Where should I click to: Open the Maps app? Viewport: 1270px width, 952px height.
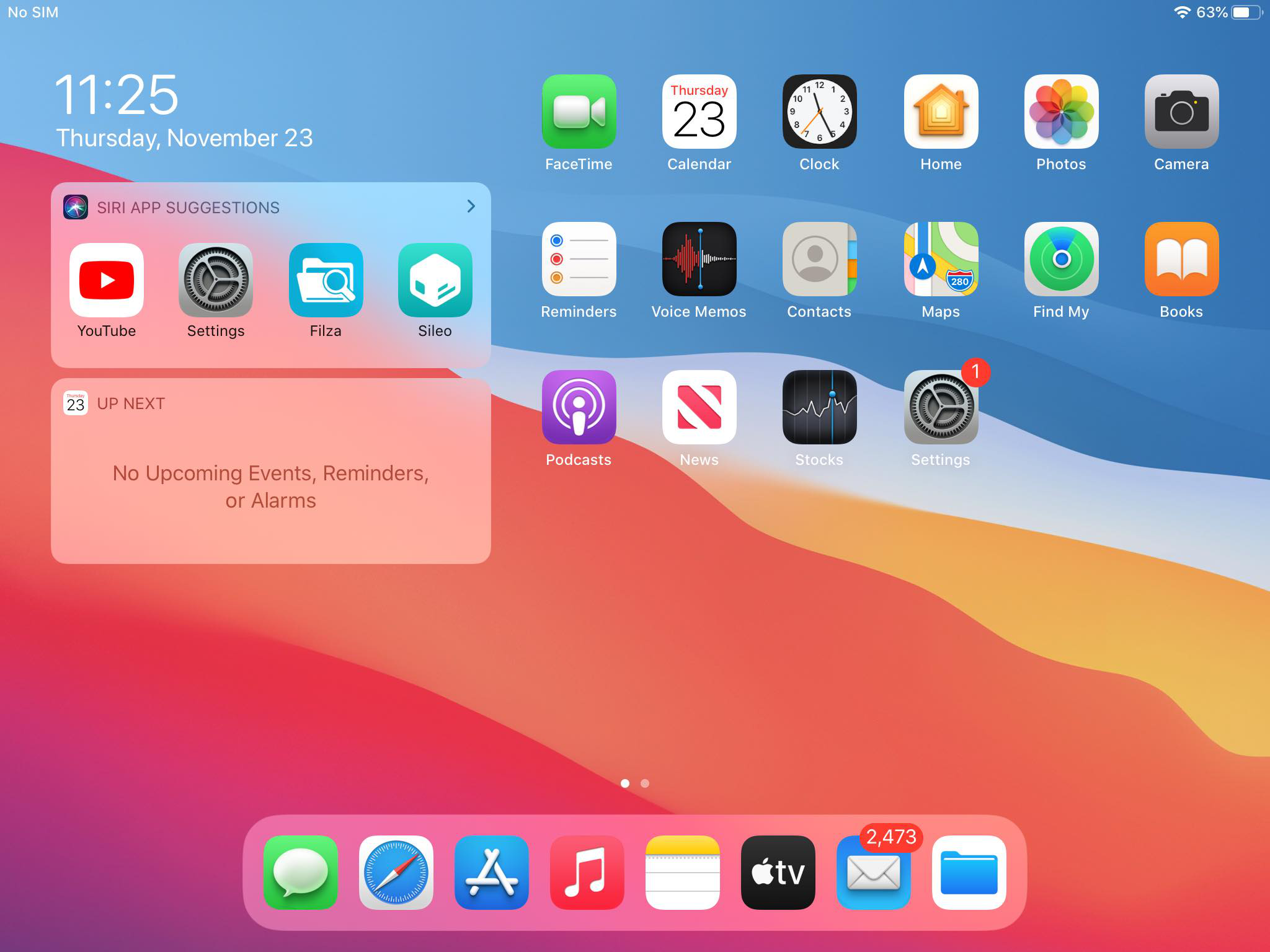pos(941,259)
